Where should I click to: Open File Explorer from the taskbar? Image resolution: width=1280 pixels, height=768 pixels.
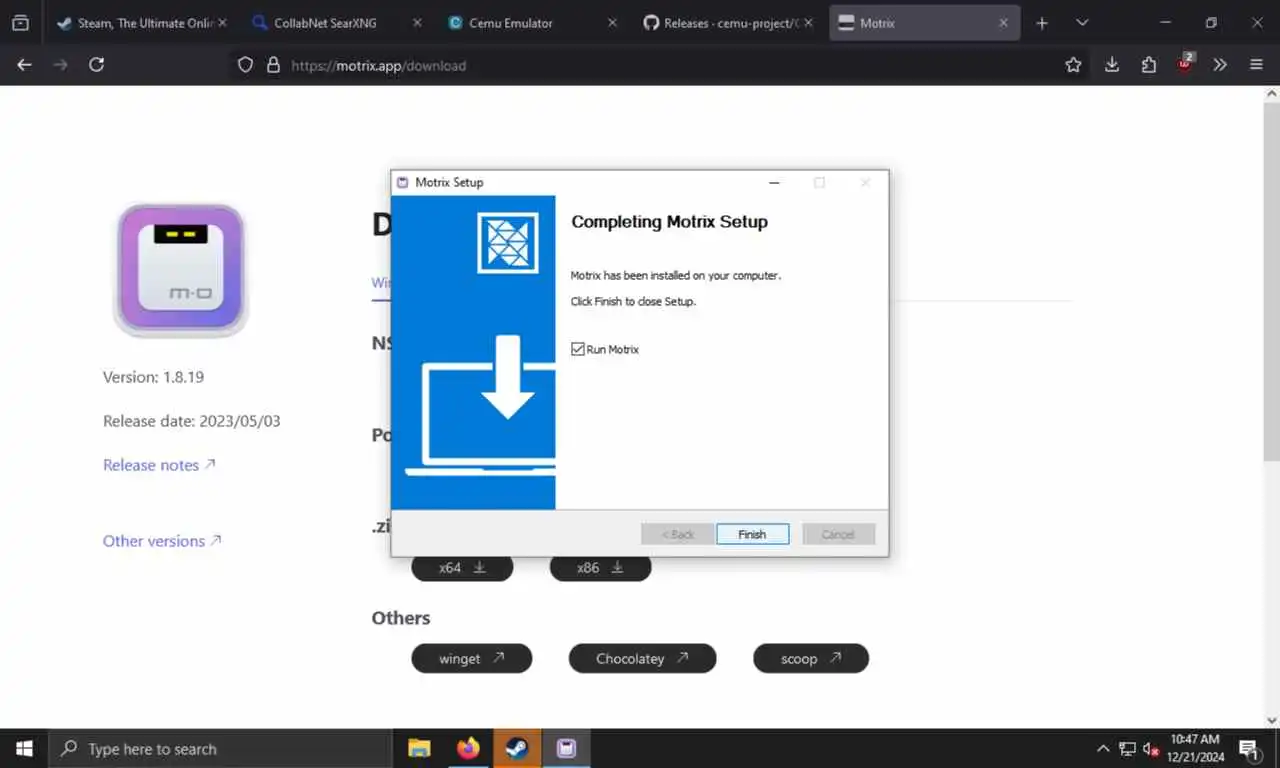(x=419, y=748)
